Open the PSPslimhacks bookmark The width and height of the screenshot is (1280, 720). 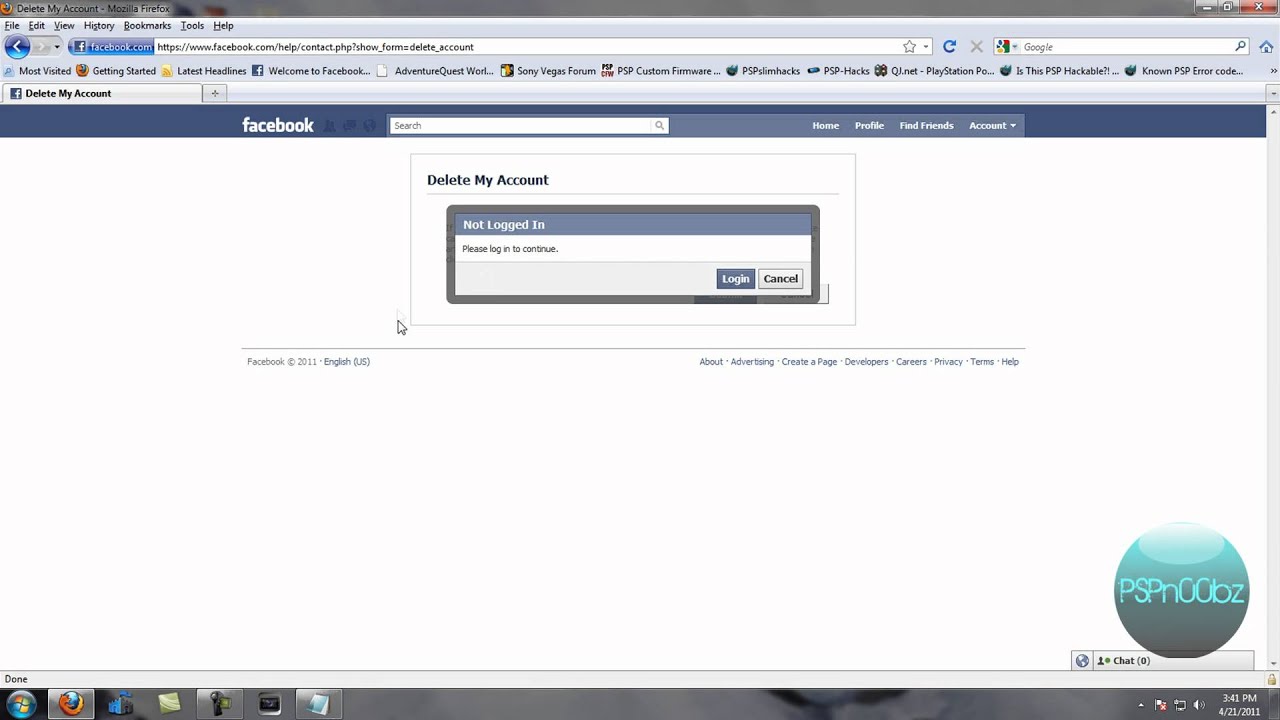click(763, 71)
